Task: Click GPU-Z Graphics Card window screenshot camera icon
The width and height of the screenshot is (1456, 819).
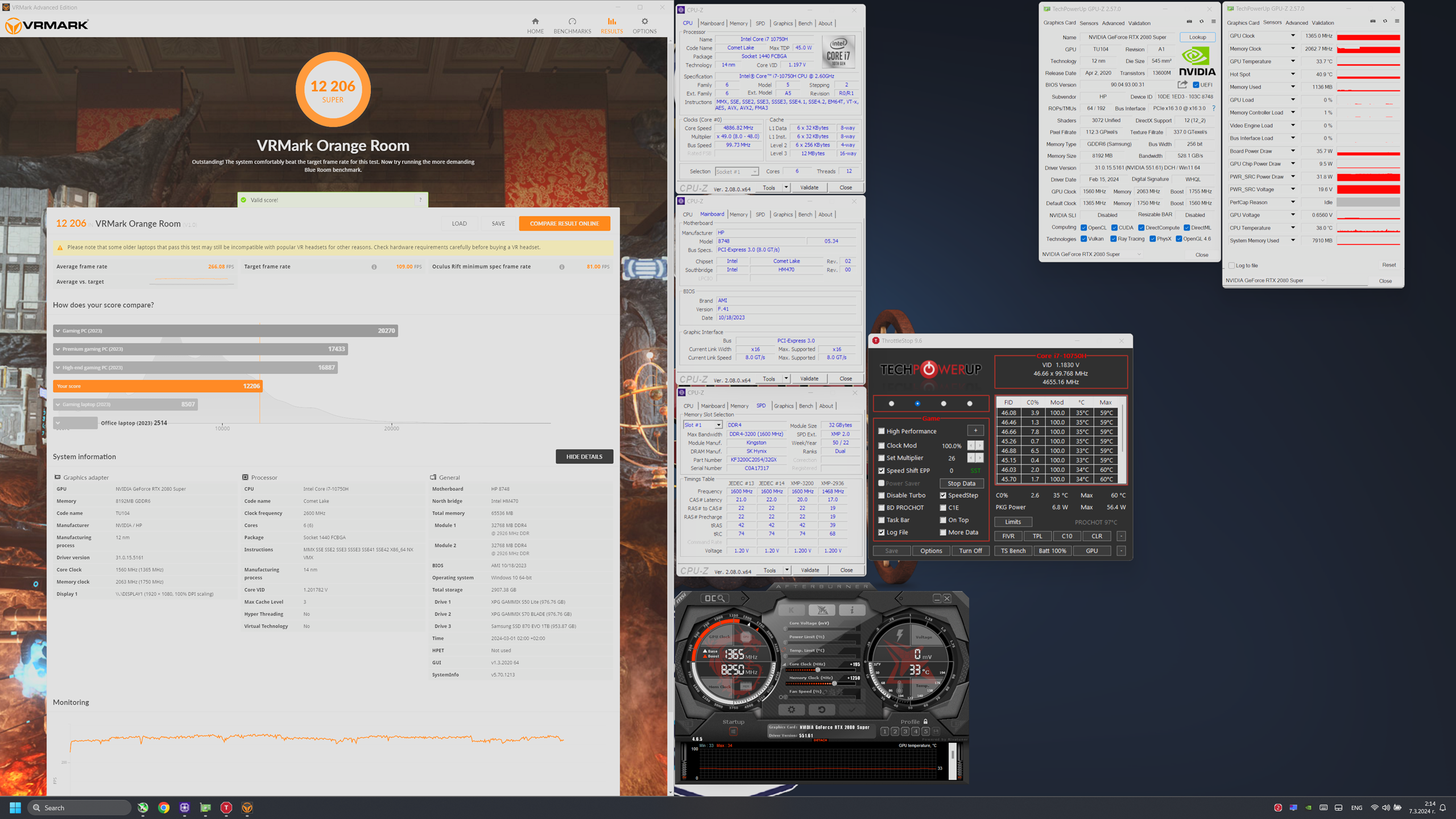Action: point(1189,22)
